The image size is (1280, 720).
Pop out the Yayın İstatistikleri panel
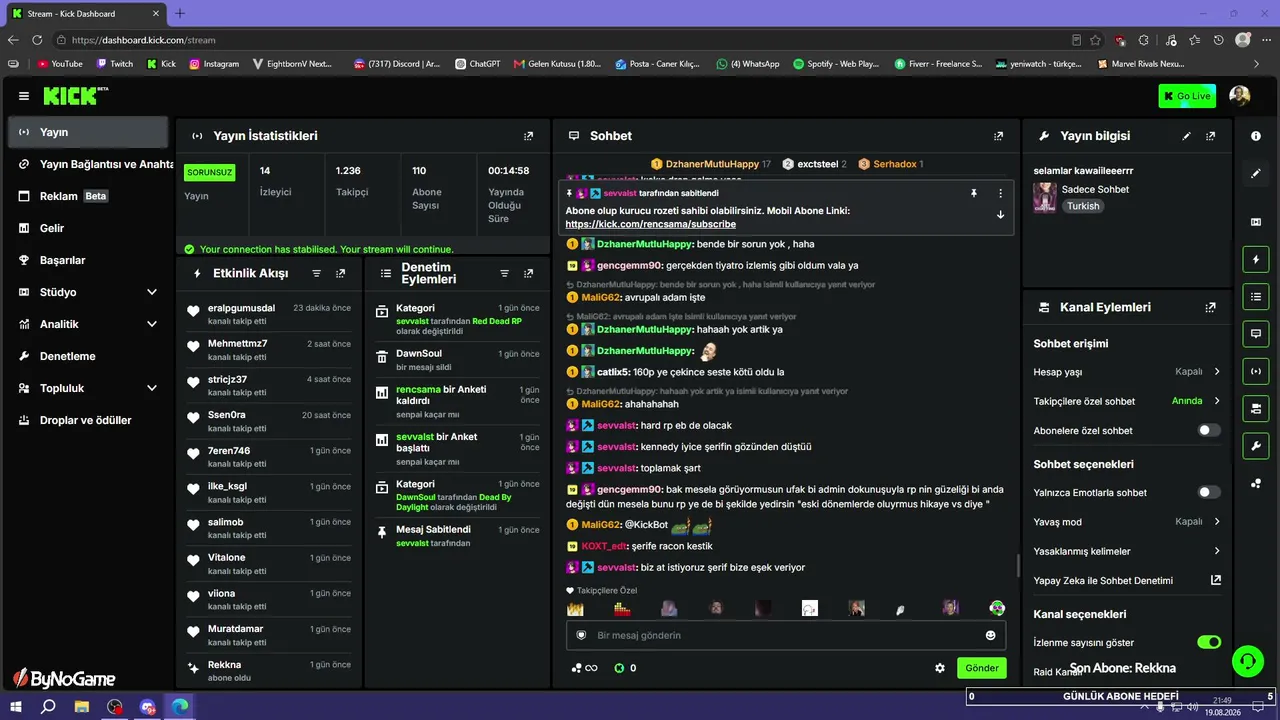[529, 136]
